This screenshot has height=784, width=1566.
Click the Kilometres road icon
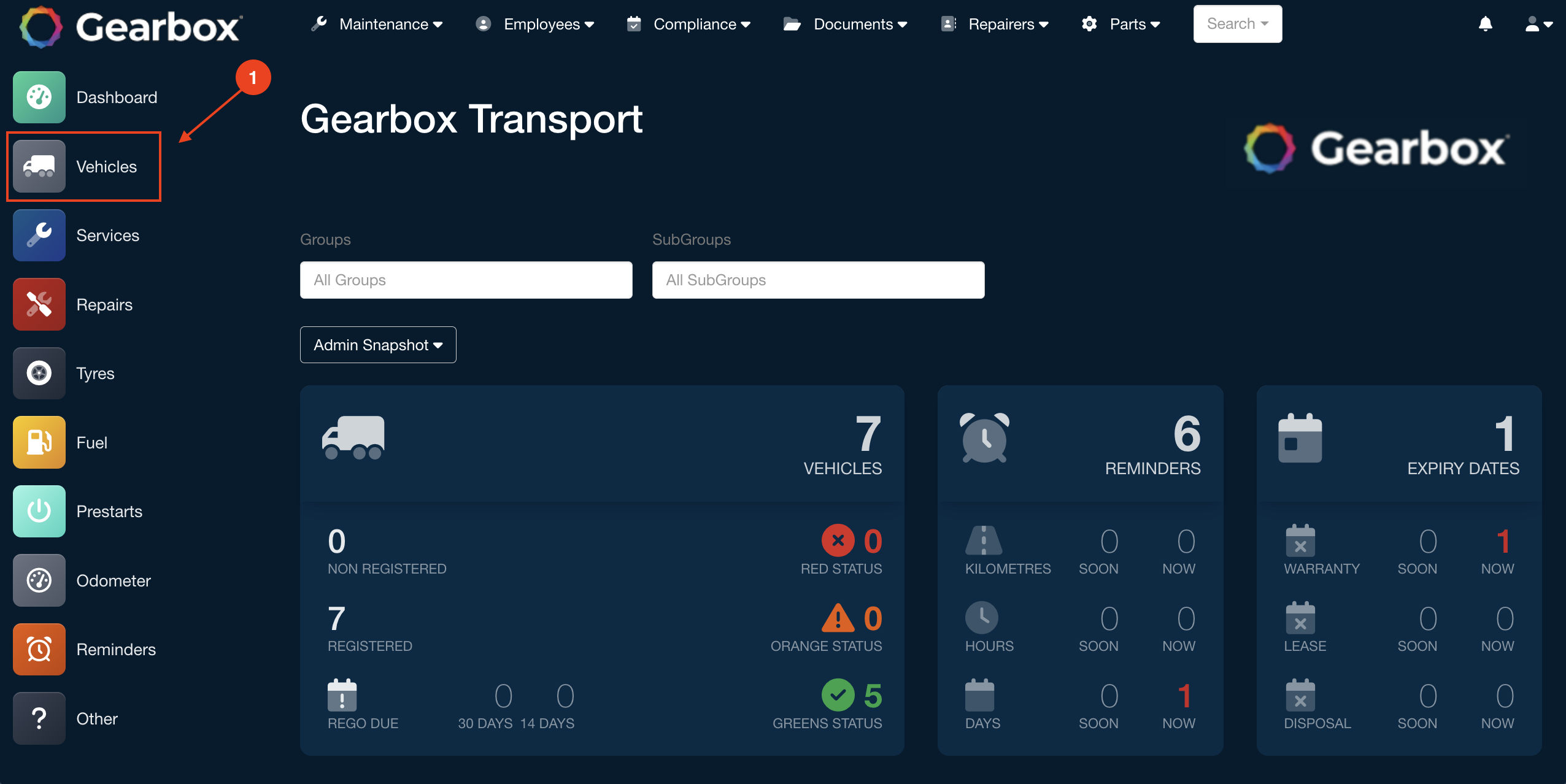984,540
